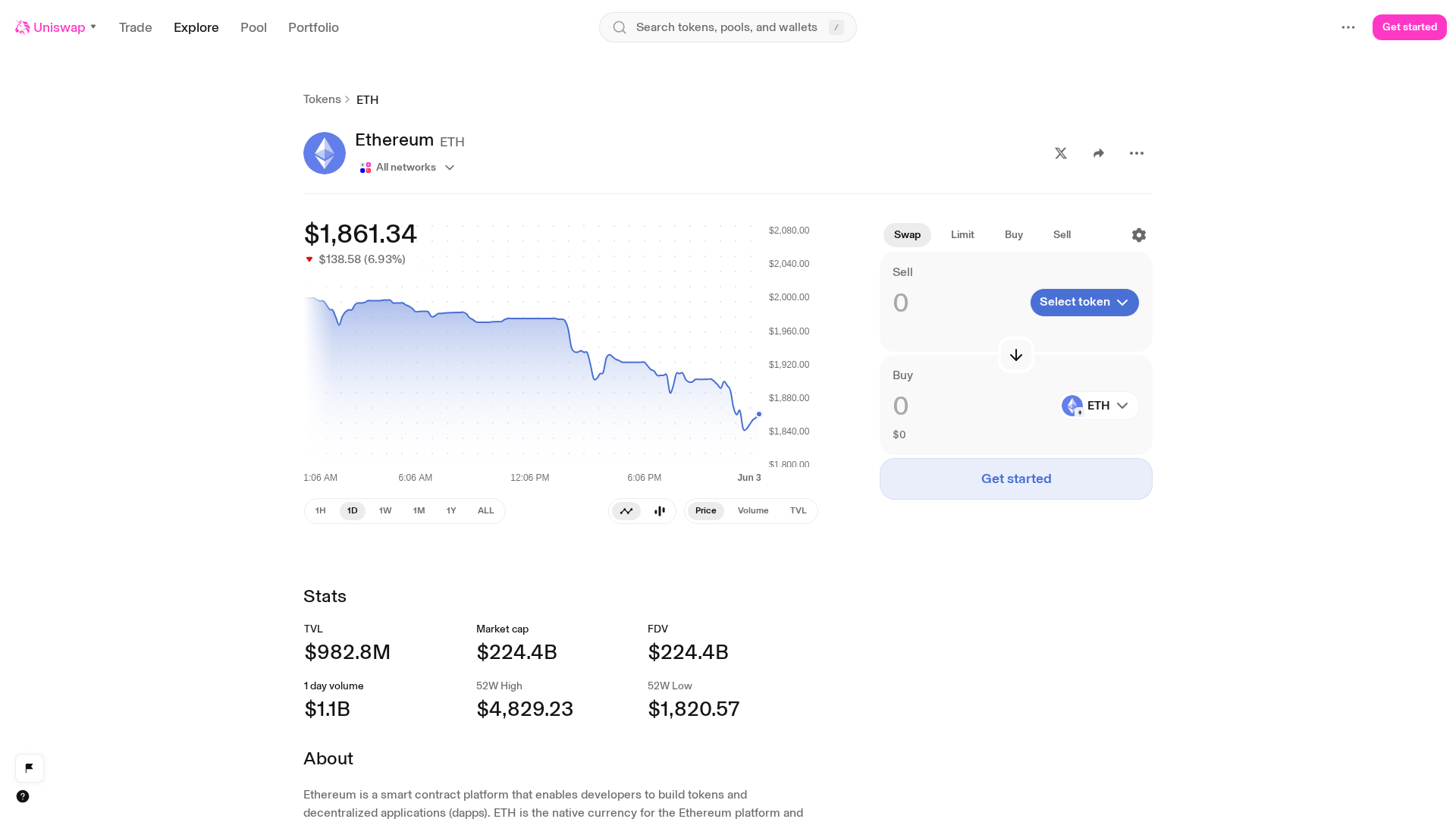Switch chart range to 1M

[419, 511]
